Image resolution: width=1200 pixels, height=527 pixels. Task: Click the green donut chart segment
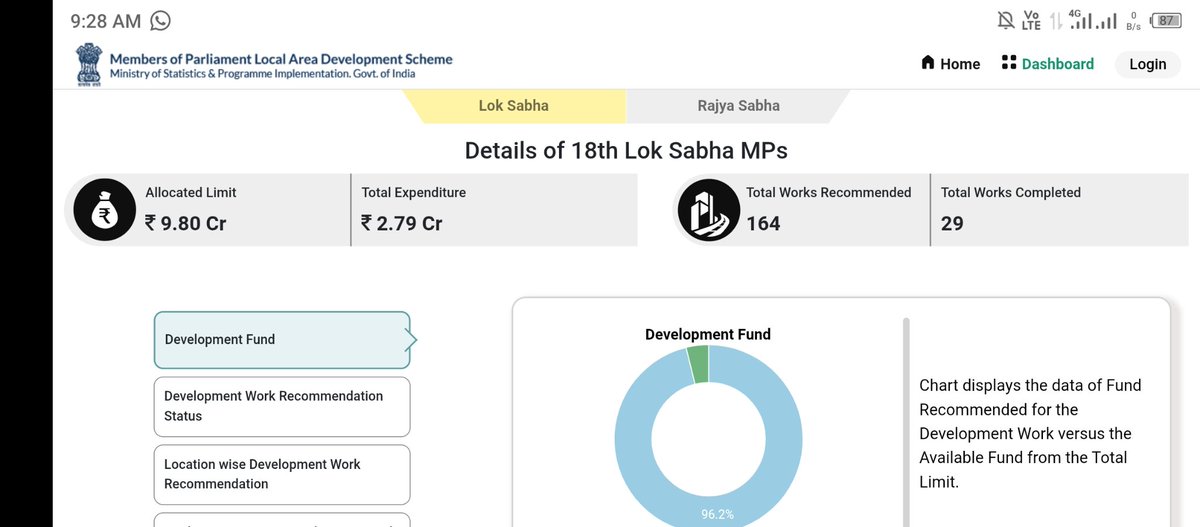(x=698, y=364)
